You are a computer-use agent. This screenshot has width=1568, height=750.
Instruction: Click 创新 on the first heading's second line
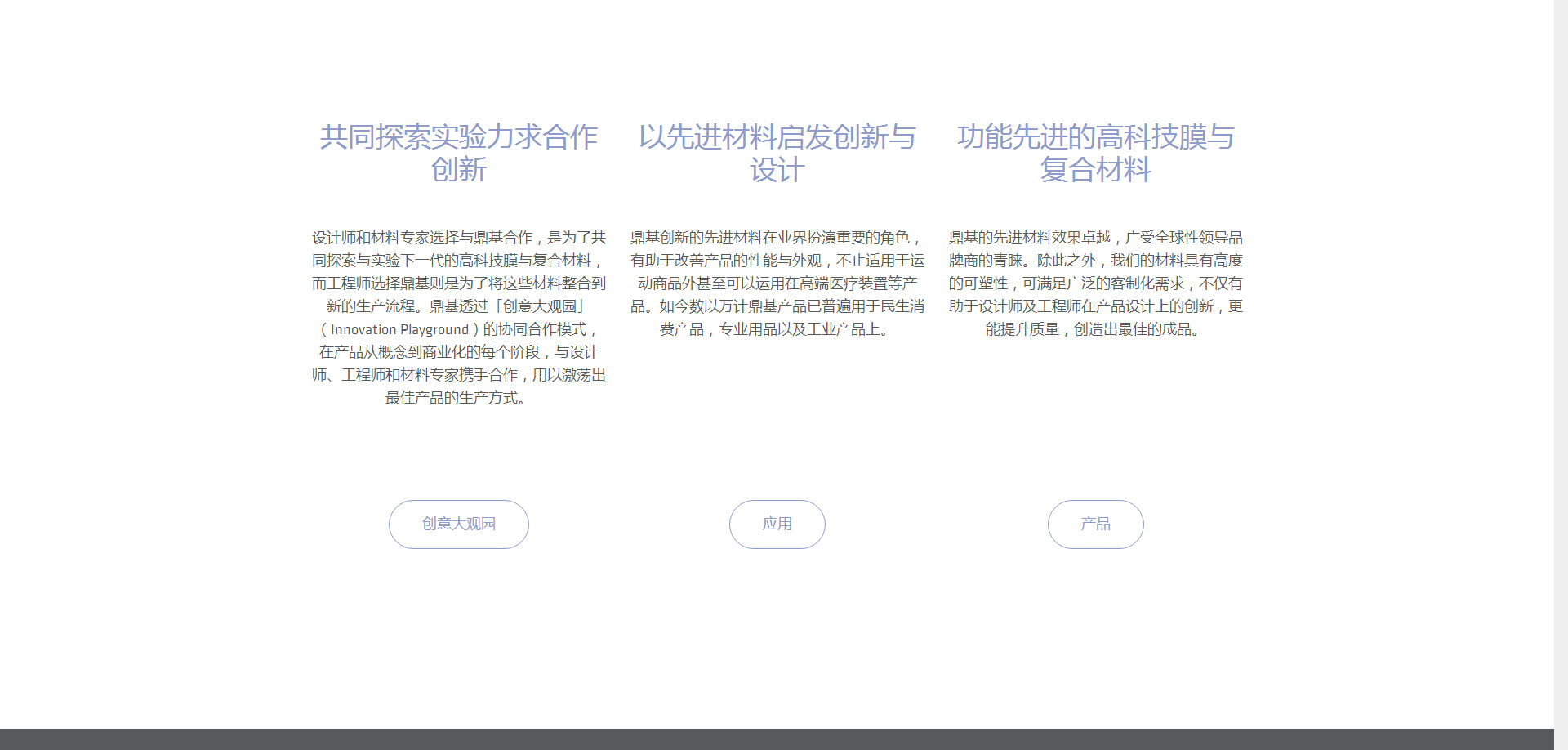pos(458,170)
